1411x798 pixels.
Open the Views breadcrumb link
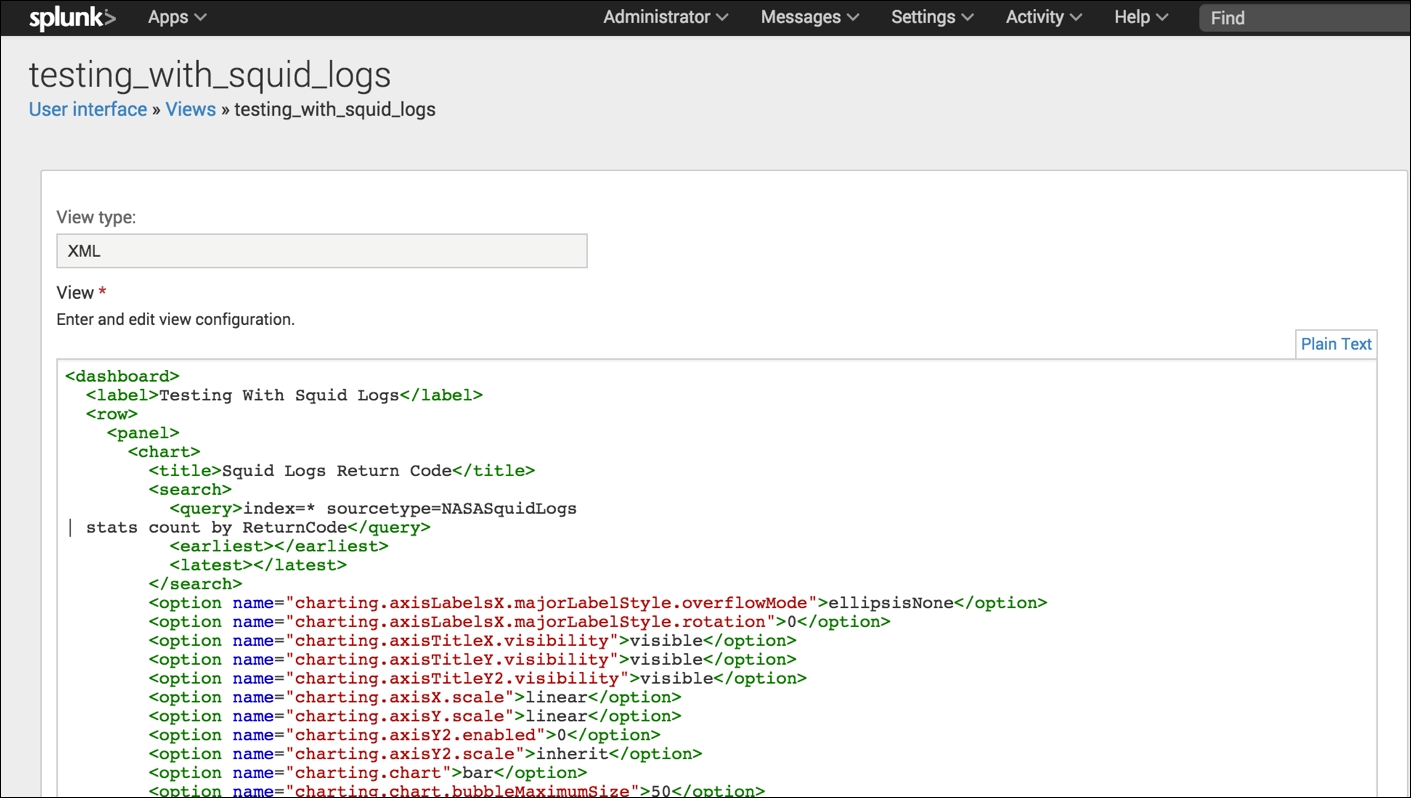(x=190, y=109)
